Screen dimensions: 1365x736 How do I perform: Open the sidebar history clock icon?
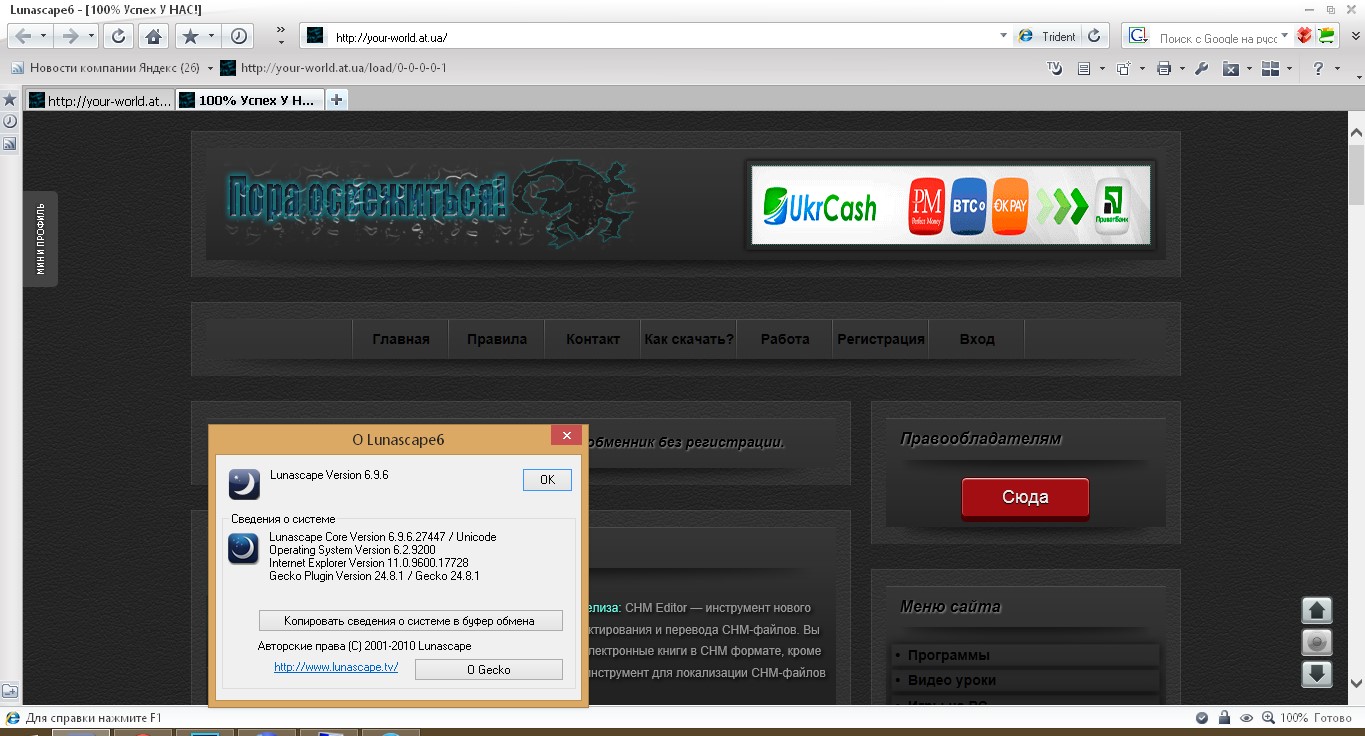pos(10,121)
